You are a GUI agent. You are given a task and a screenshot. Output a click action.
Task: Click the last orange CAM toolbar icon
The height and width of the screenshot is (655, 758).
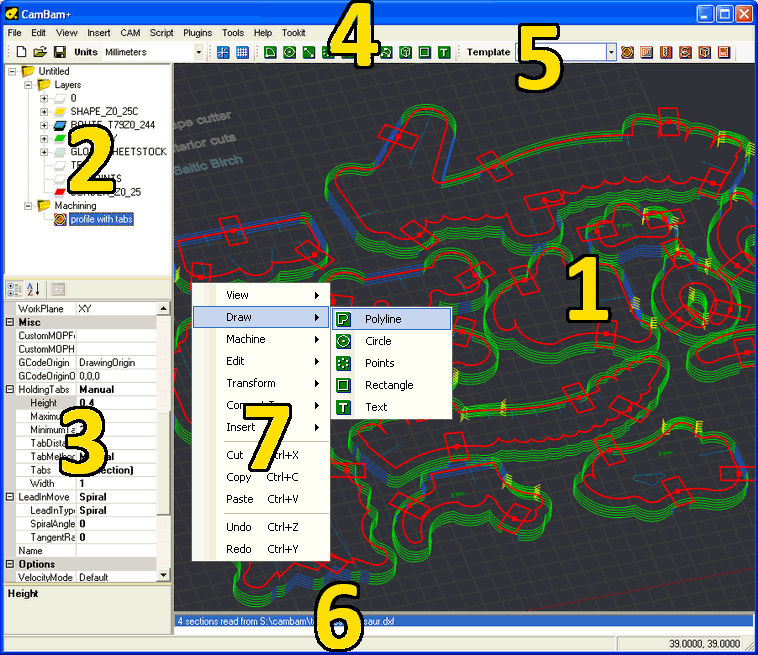[724, 52]
